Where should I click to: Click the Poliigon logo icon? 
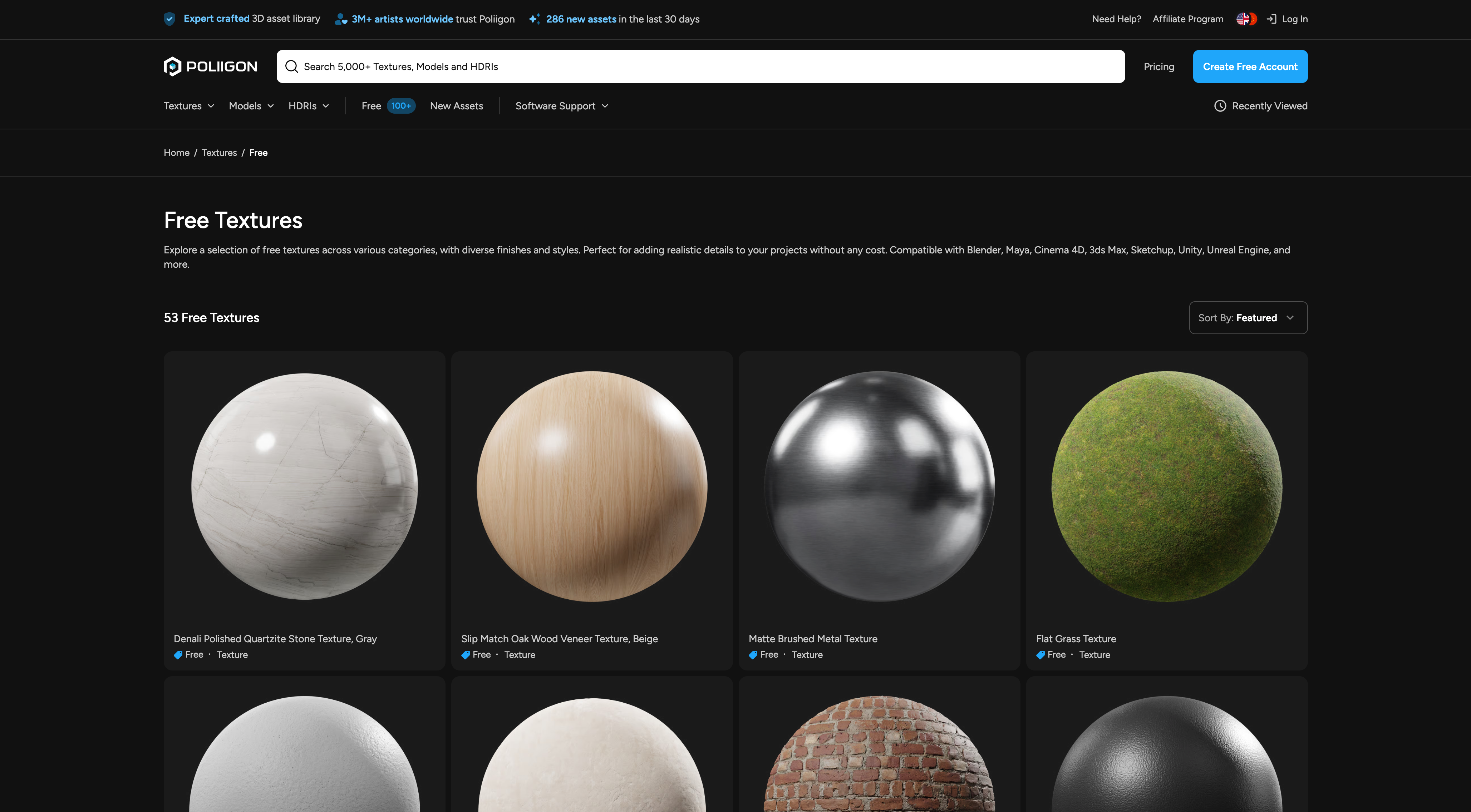click(172, 66)
